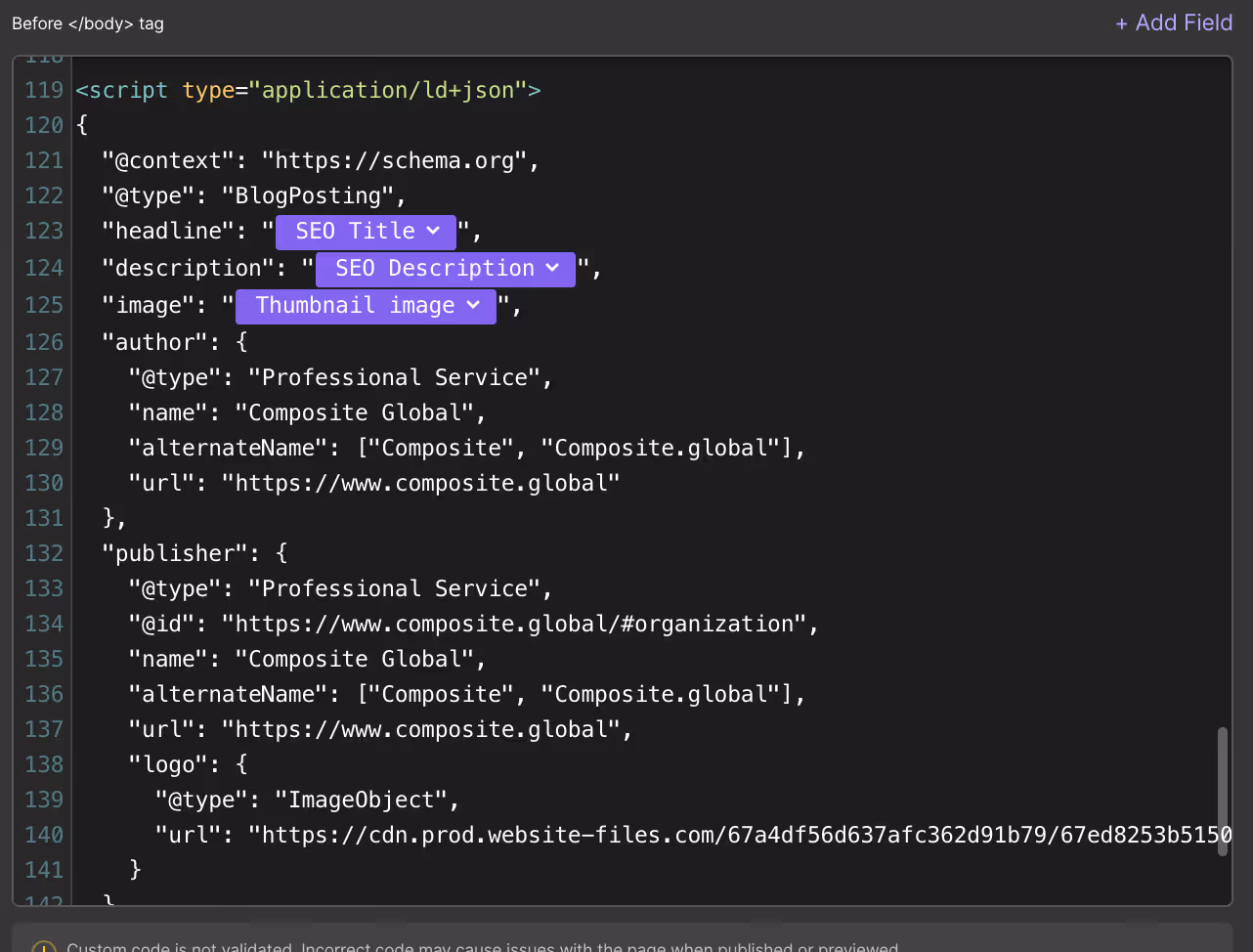Click the custom code warning message
Viewport: 1253px width, 952px height.
pyautogui.click(x=482, y=946)
